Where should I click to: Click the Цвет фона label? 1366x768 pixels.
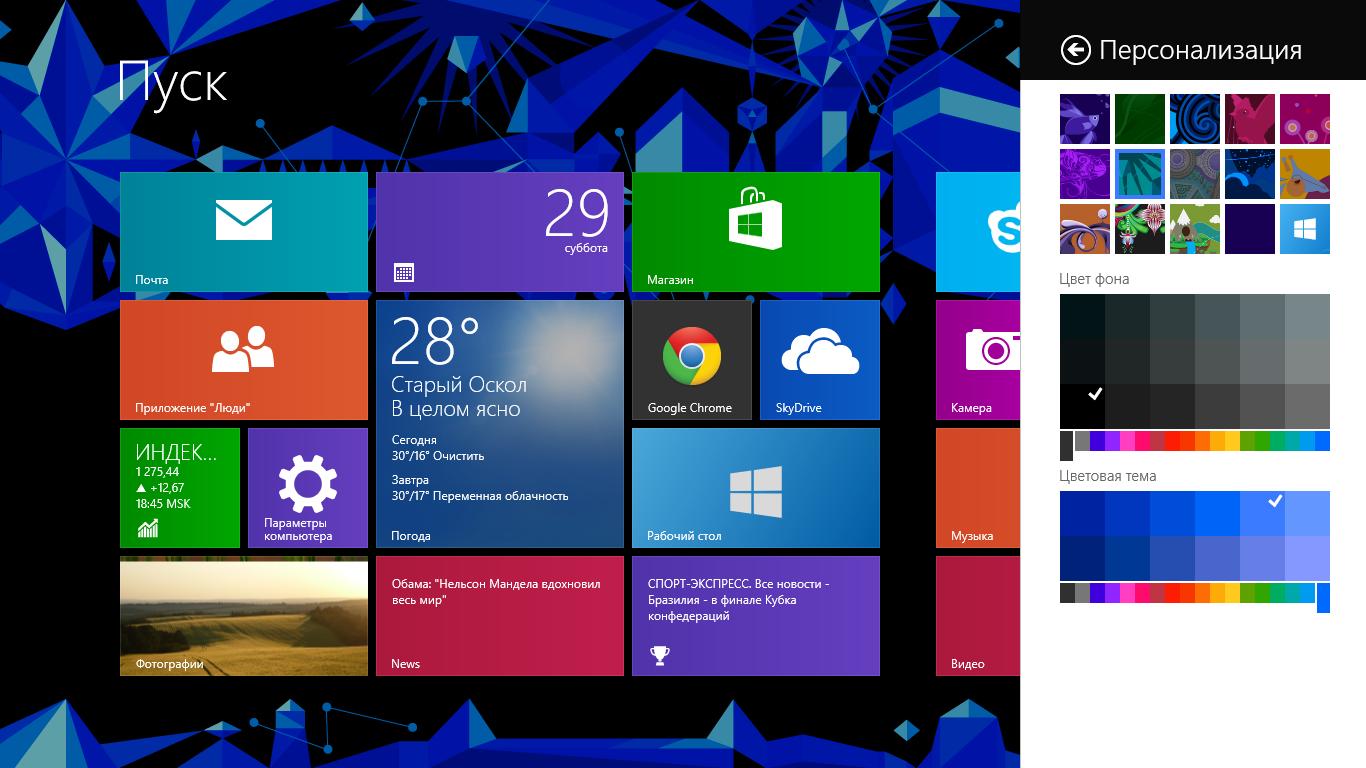tap(1095, 279)
